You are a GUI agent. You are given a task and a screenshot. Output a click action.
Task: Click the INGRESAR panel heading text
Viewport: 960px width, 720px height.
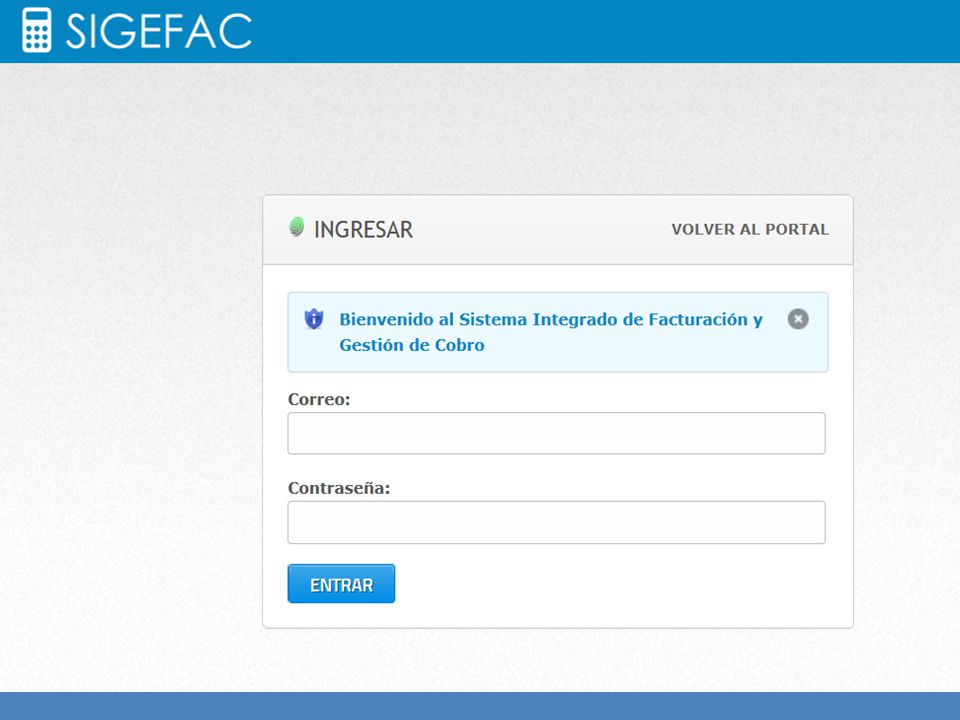point(363,230)
